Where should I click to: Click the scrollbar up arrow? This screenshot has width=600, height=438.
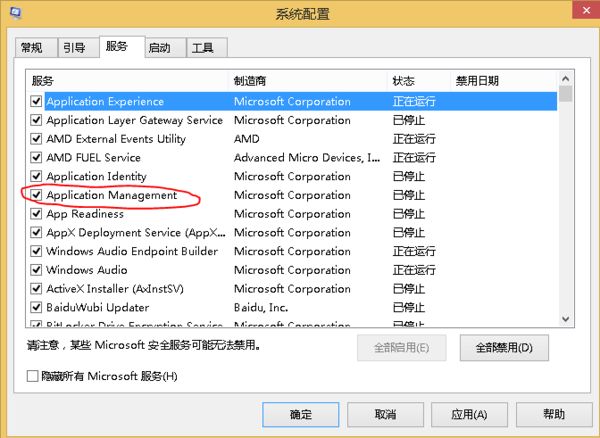[x=566, y=79]
